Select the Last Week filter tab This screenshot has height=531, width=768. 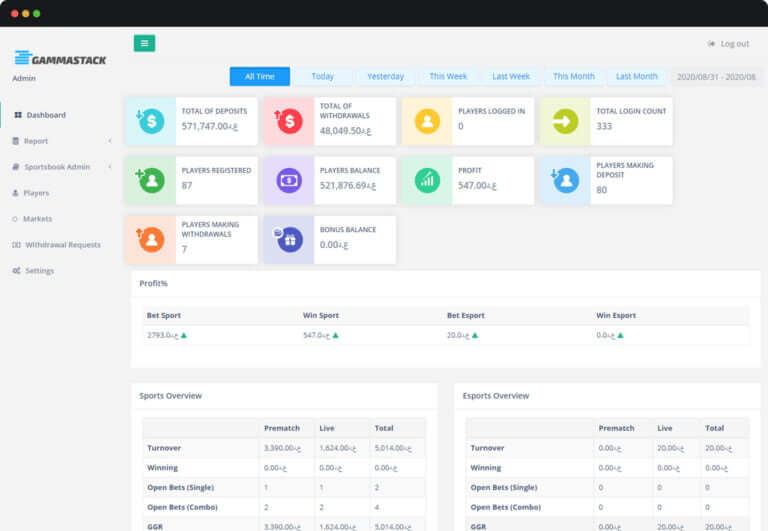511,76
